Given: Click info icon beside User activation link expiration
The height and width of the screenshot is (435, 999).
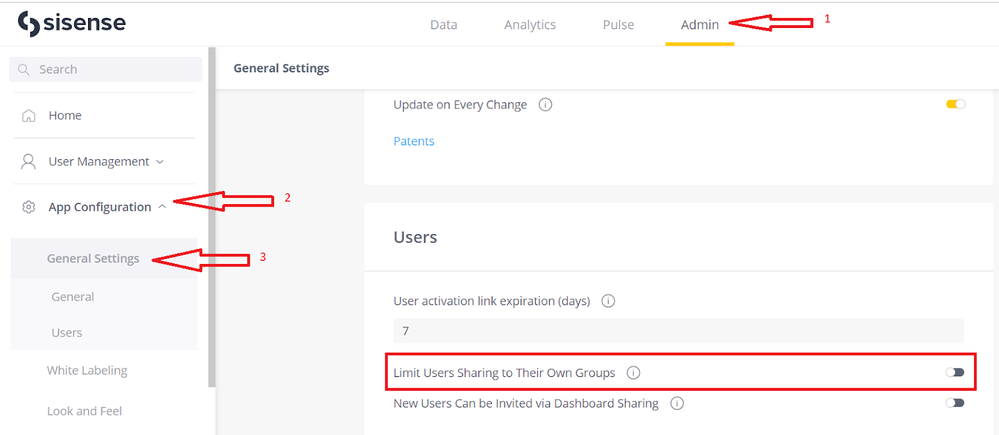Looking at the screenshot, I should [608, 301].
